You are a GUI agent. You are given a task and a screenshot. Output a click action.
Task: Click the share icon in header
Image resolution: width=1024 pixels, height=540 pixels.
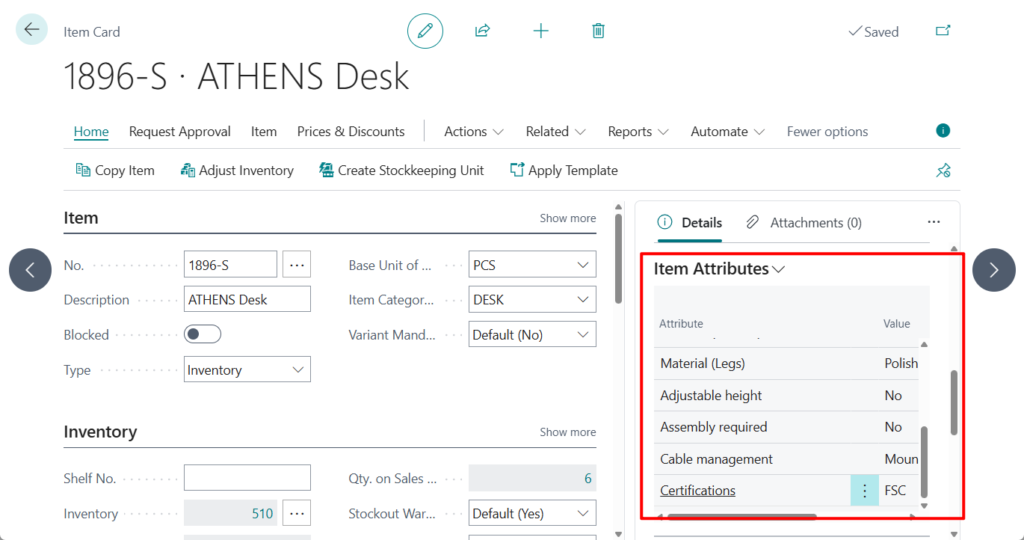tap(482, 31)
